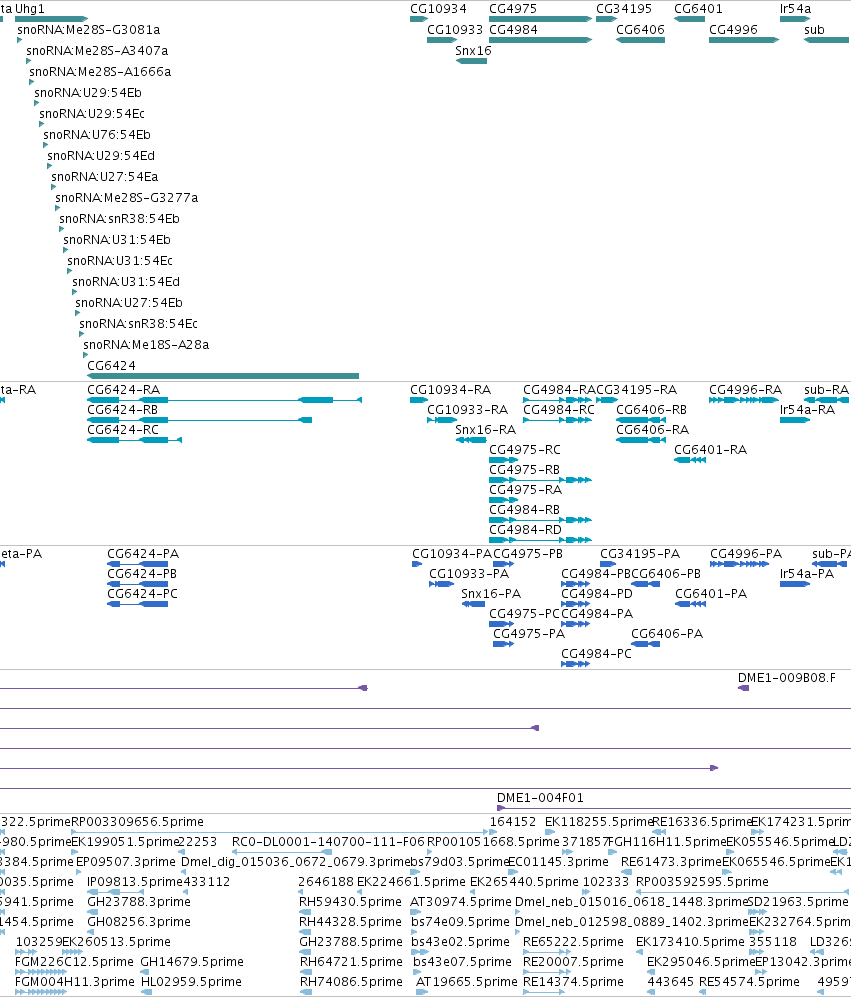Click snoRNA:U31:54Eb label

(x=117, y=240)
